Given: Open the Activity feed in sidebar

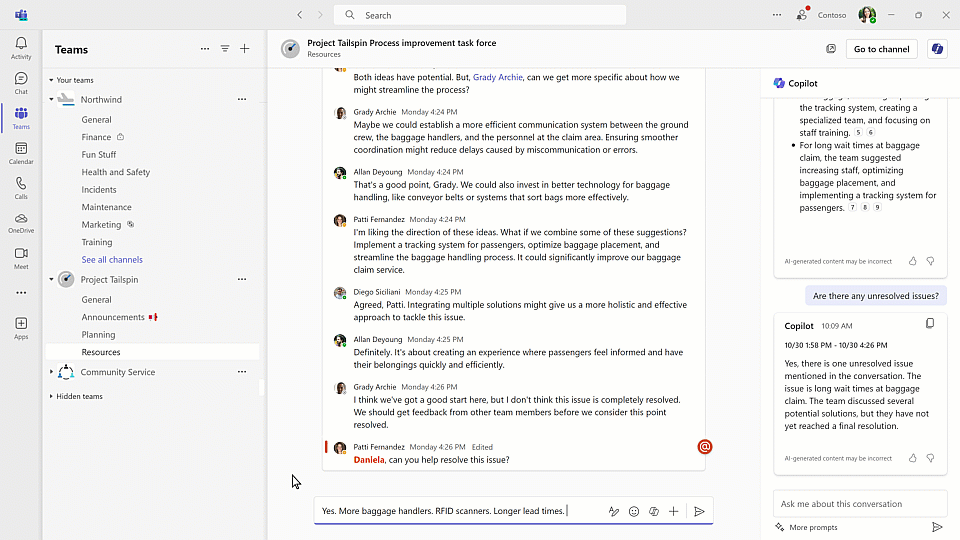Looking at the screenshot, I should 21,48.
